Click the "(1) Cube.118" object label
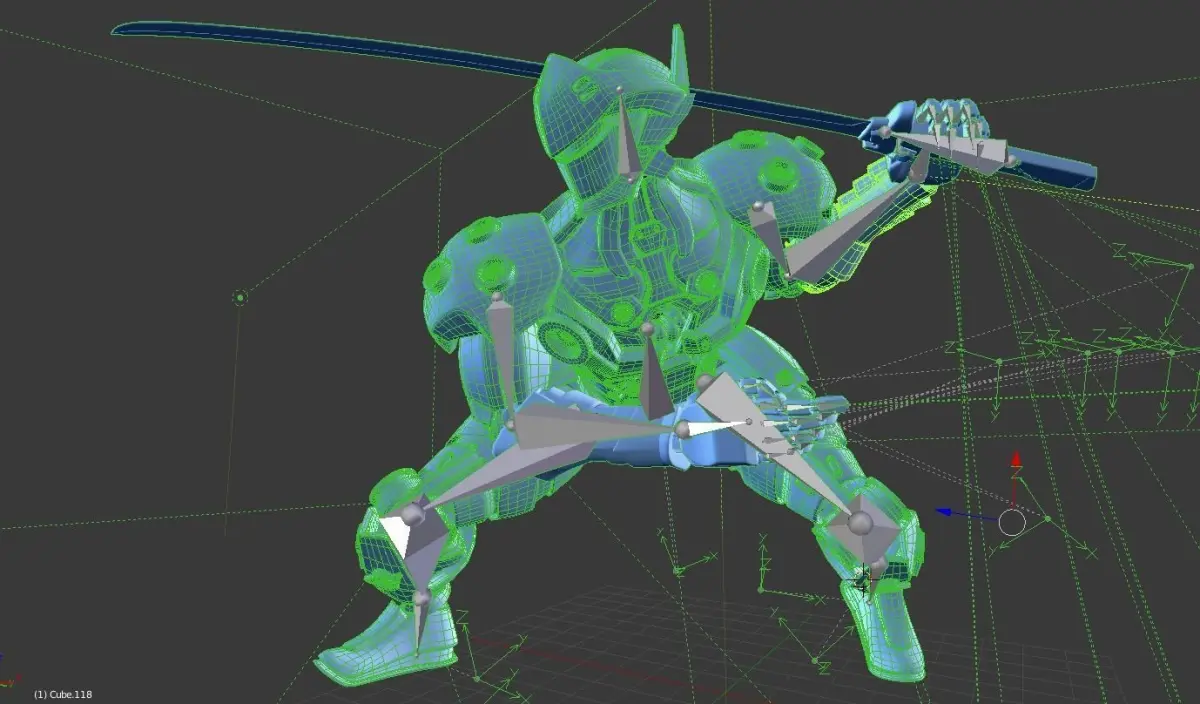Screen dimensions: 1200x704 click(x=63, y=694)
